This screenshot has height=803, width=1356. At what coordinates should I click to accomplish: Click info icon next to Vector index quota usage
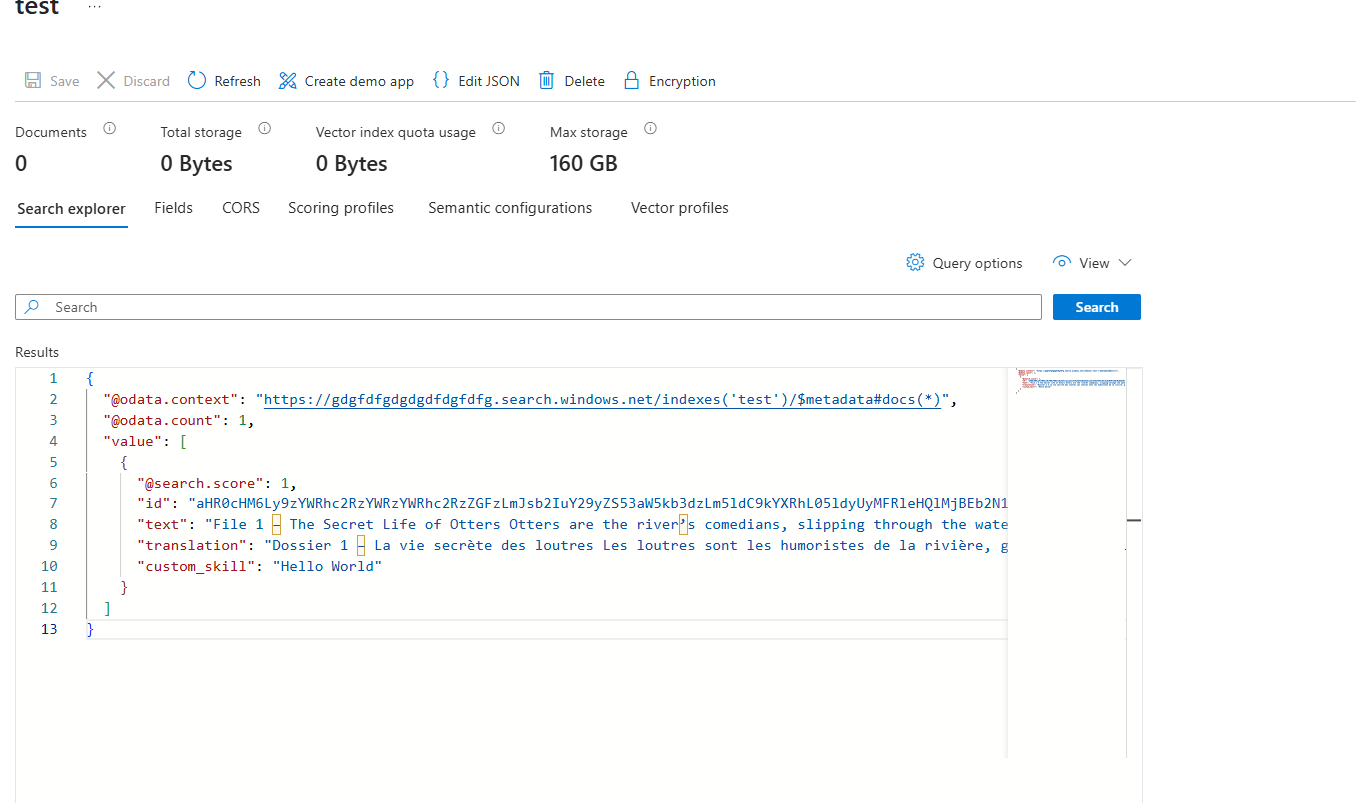(x=499, y=129)
